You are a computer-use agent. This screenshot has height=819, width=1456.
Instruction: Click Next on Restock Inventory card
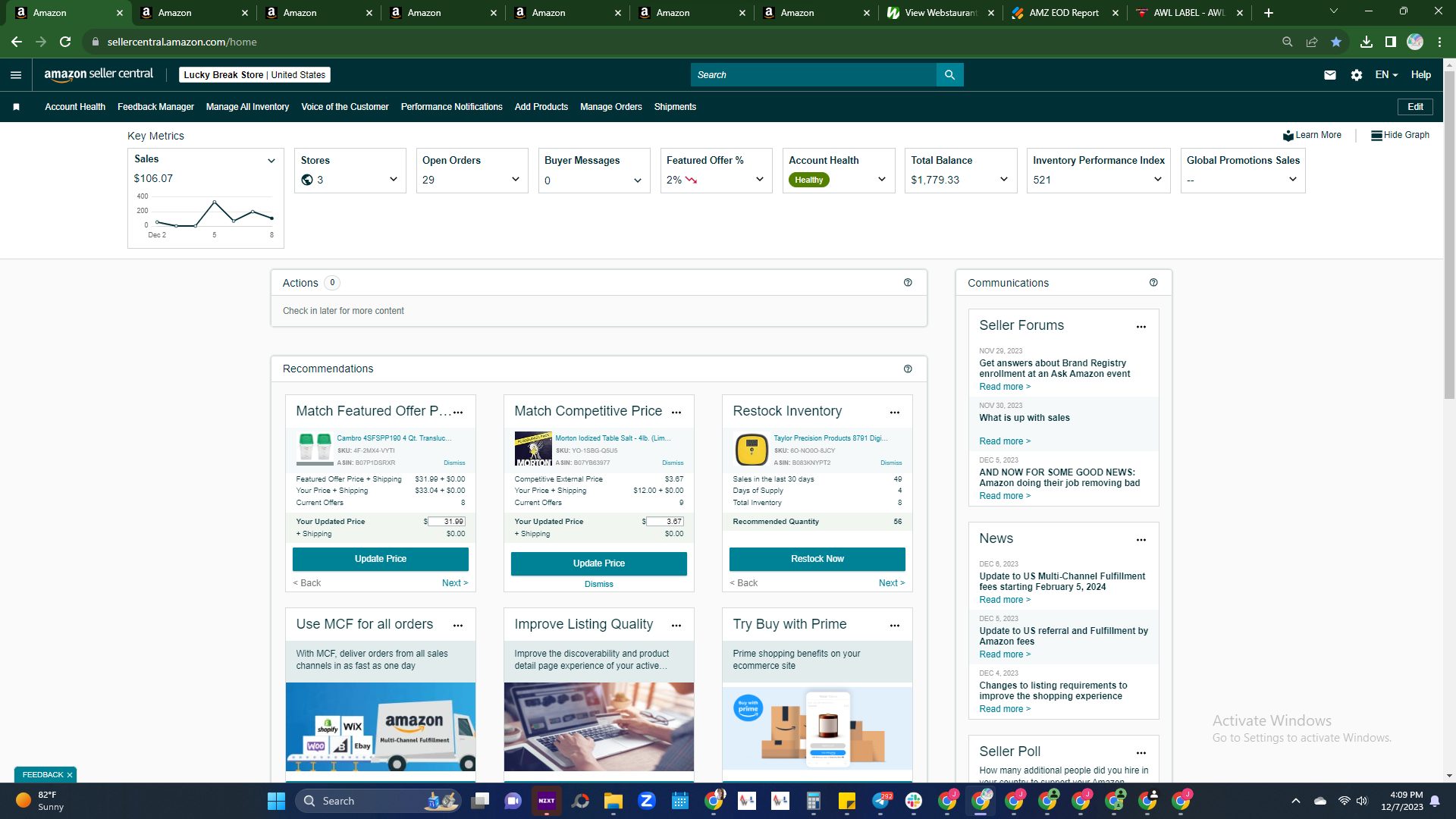[x=892, y=584]
